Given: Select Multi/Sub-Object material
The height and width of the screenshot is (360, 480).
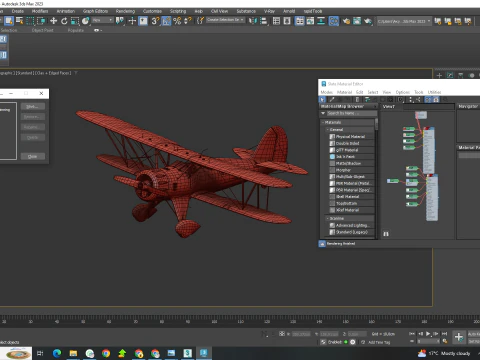Looking at the screenshot, I should coord(350,177).
